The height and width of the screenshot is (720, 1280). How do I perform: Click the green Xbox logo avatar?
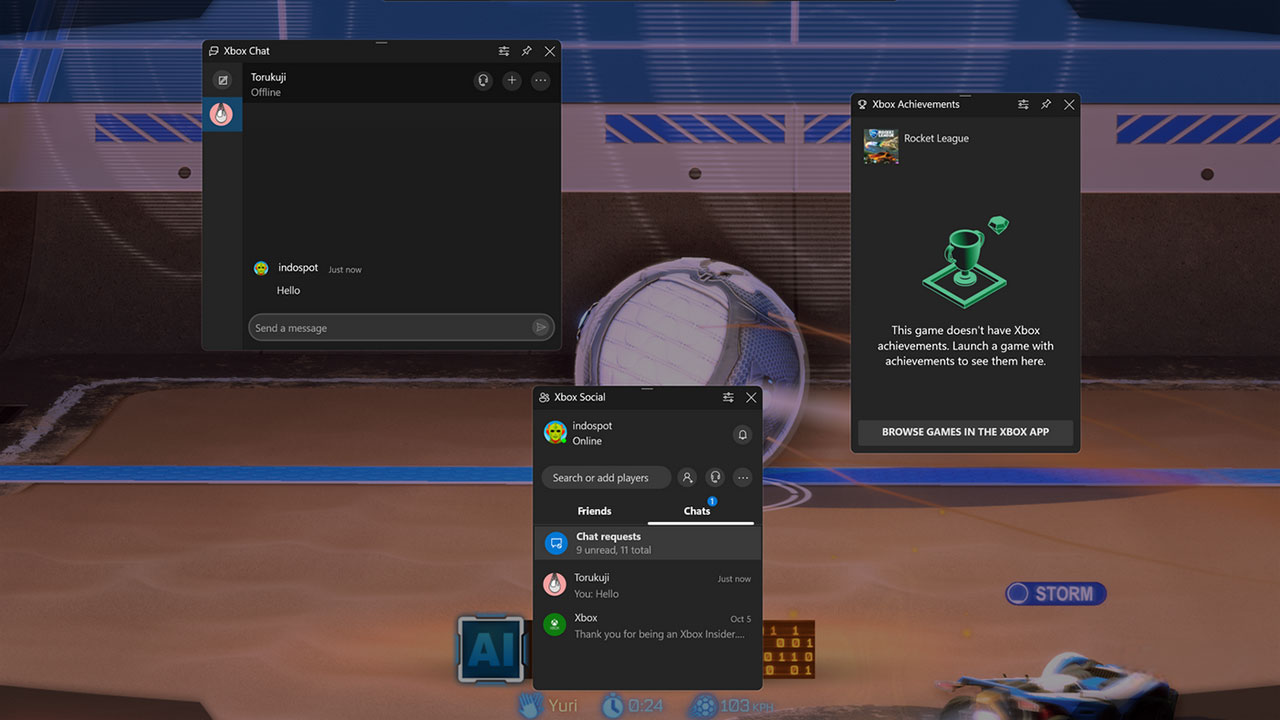(x=554, y=625)
